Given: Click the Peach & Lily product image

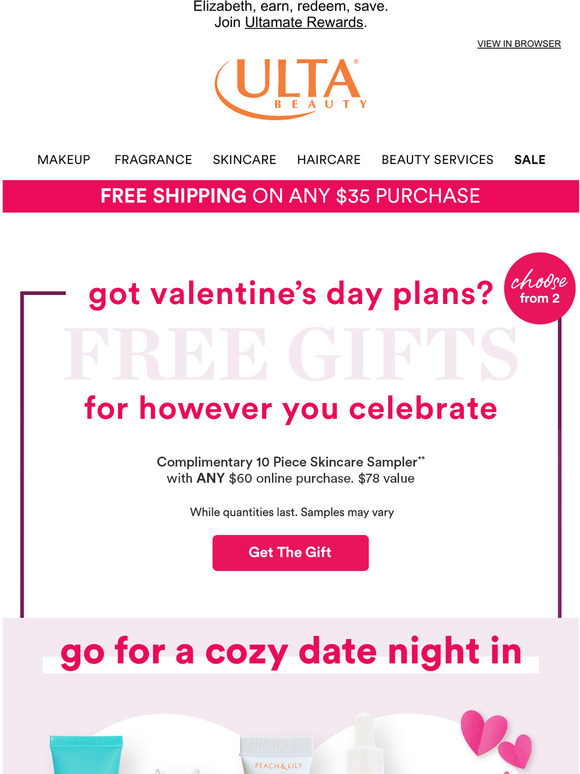Looking at the screenshot, I should pos(276,755).
